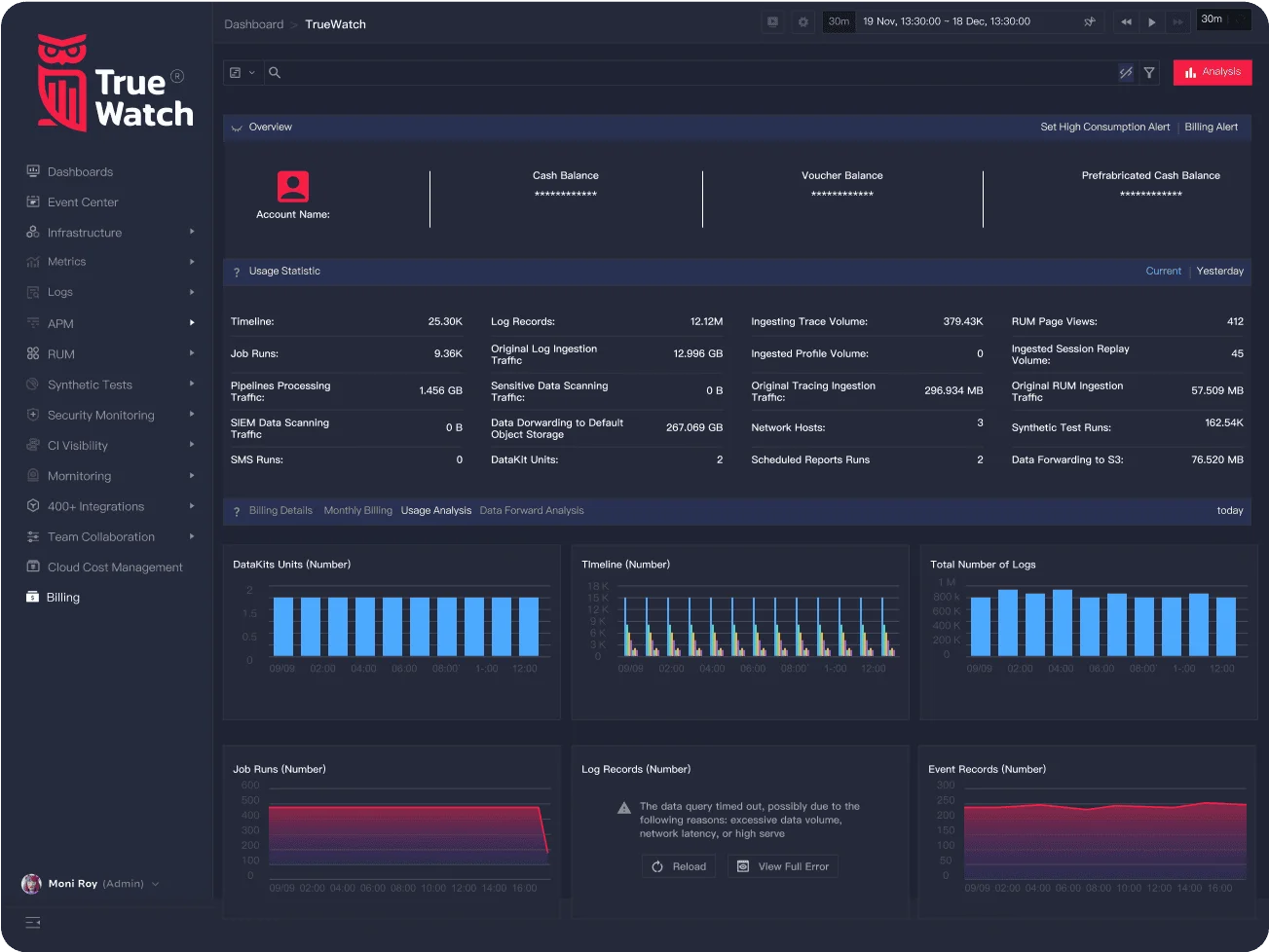1269x952 pixels.
Task: Expand the Logs submenu arrow
Action: [x=192, y=292]
